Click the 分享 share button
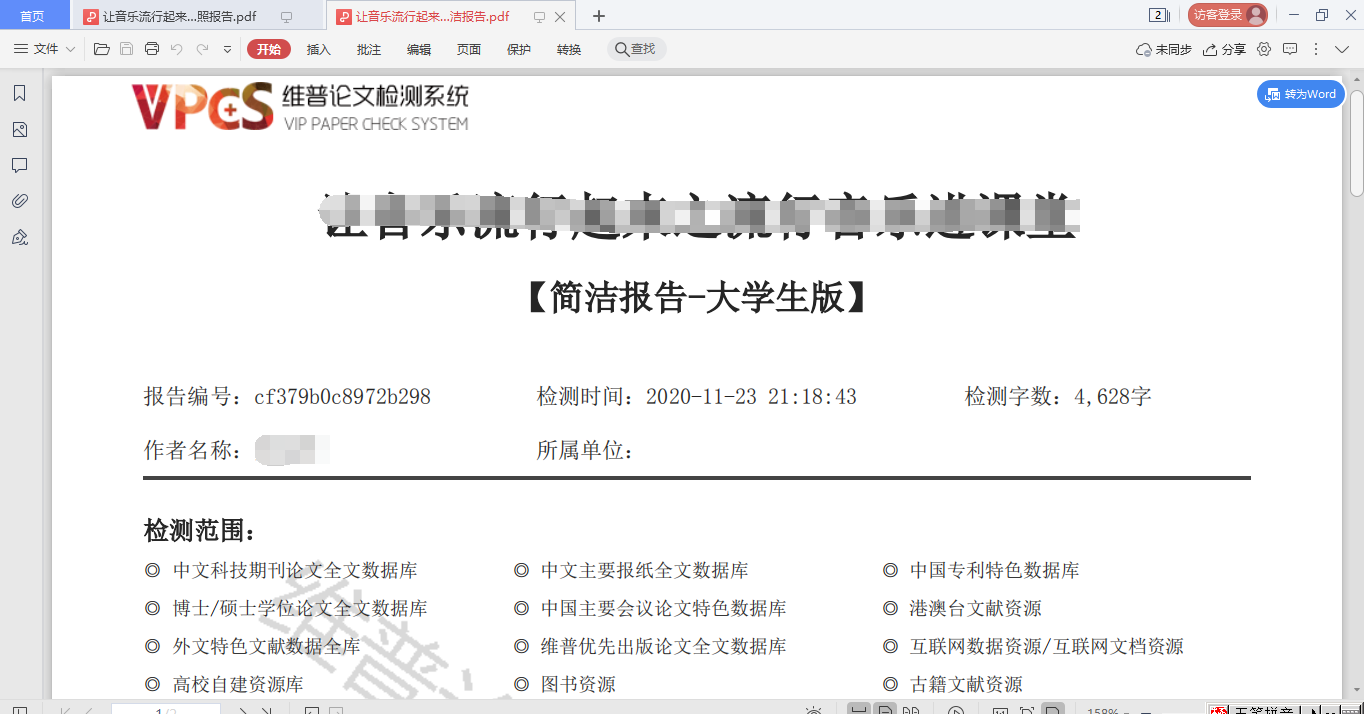 coord(1225,49)
